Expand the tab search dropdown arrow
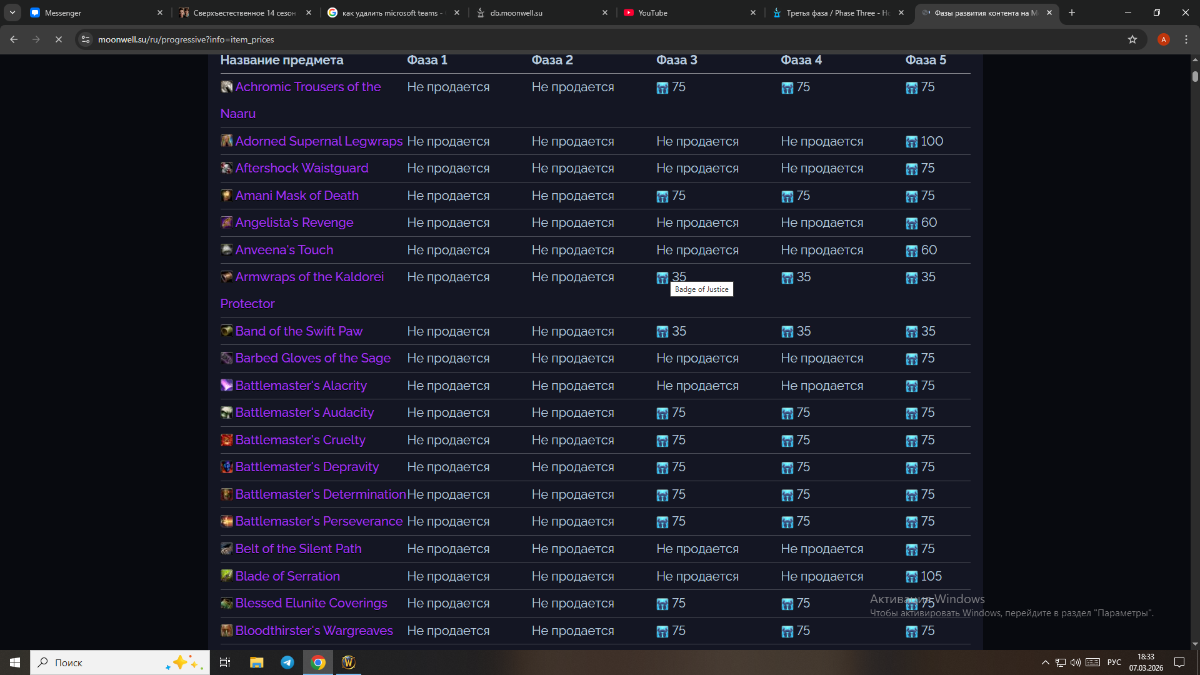1200x675 pixels. pyautogui.click(x=12, y=13)
